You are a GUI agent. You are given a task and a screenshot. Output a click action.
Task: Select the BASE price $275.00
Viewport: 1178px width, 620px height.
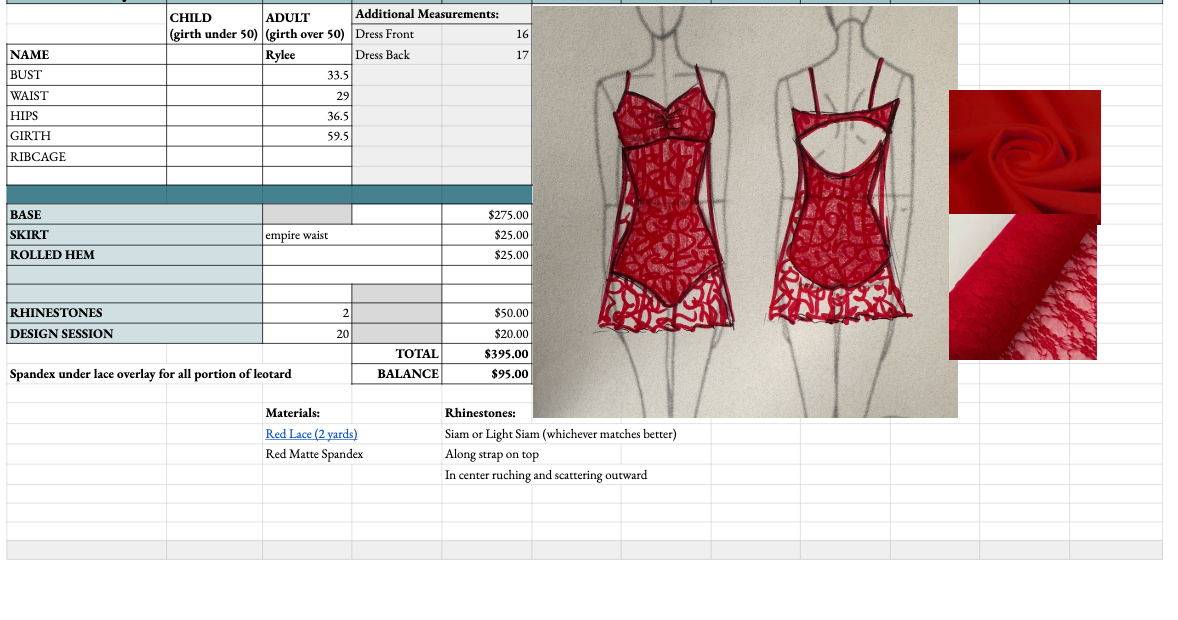click(487, 214)
